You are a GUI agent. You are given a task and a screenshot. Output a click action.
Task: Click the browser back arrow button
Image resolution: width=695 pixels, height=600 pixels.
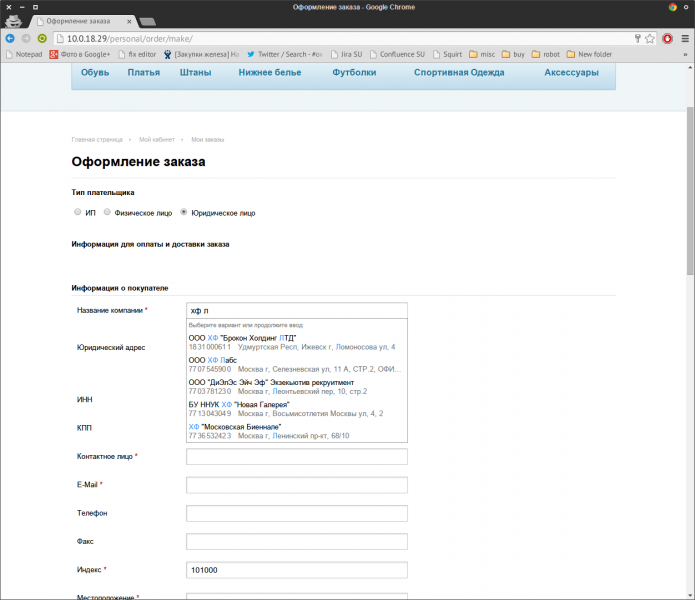10,38
